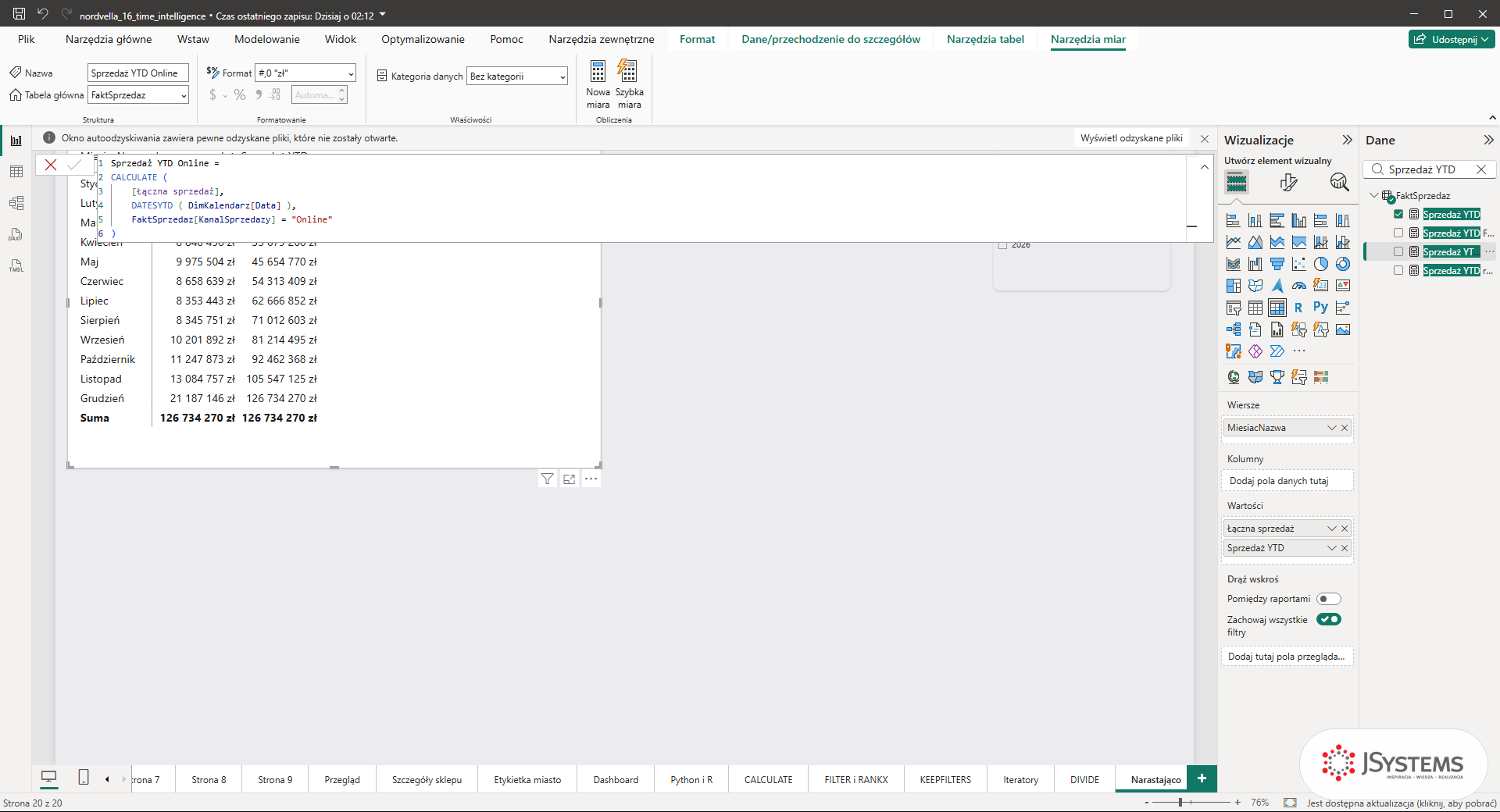Activate focus mode for the table visual
This screenshot has height=812, width=1500.
[x=570, y=479]
